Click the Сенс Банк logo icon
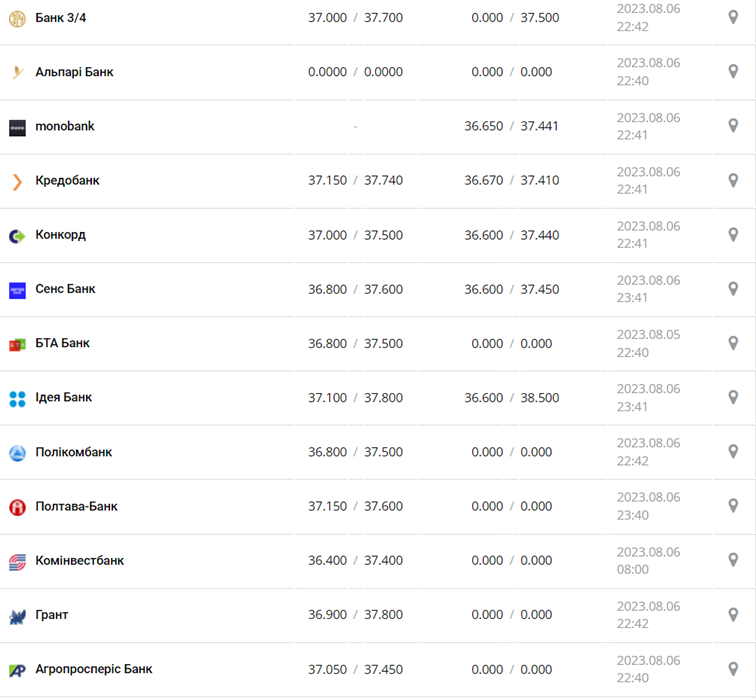This screenshot has width=756, height=698. click(x=17, y=290)
